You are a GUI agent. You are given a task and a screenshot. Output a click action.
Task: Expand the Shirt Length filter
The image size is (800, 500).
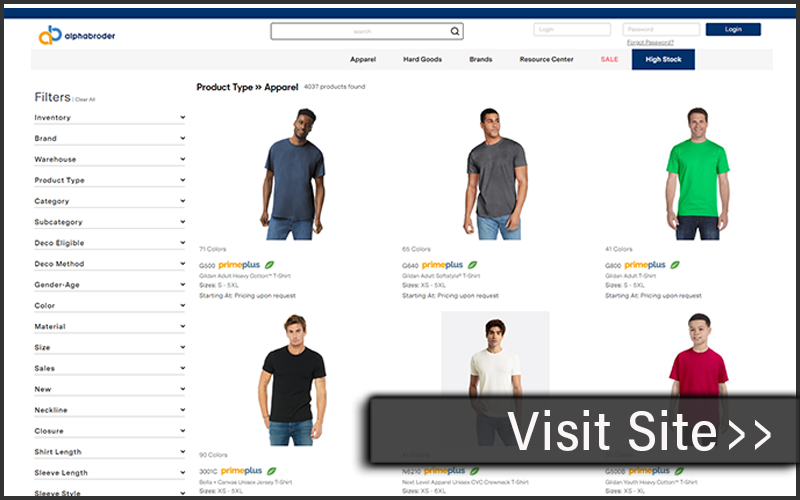coord(110,453)
